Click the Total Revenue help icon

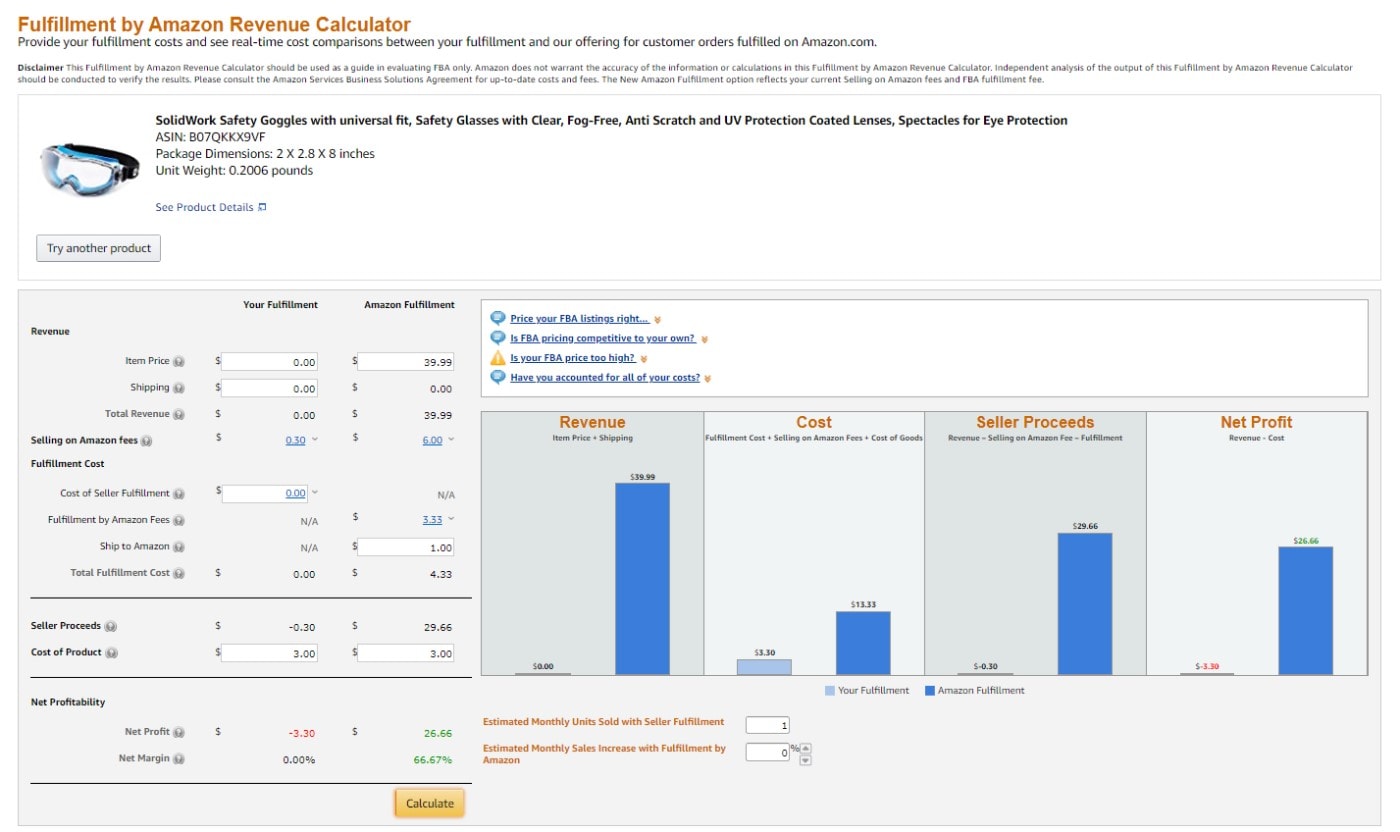click(x=179, y=414)
